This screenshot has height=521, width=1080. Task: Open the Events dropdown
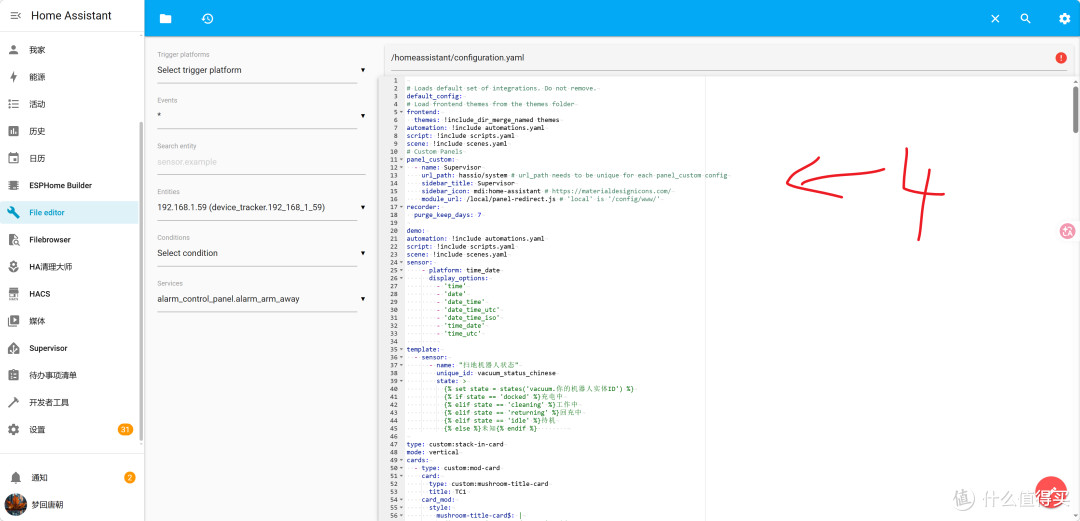tap(261, 116)
